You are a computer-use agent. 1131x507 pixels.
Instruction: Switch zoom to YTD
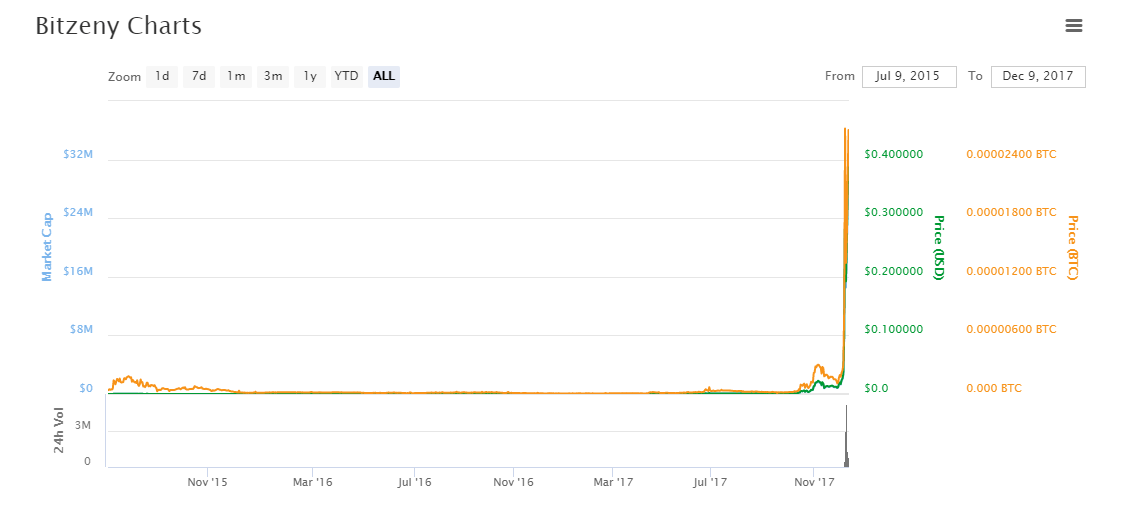click(346, 76)
